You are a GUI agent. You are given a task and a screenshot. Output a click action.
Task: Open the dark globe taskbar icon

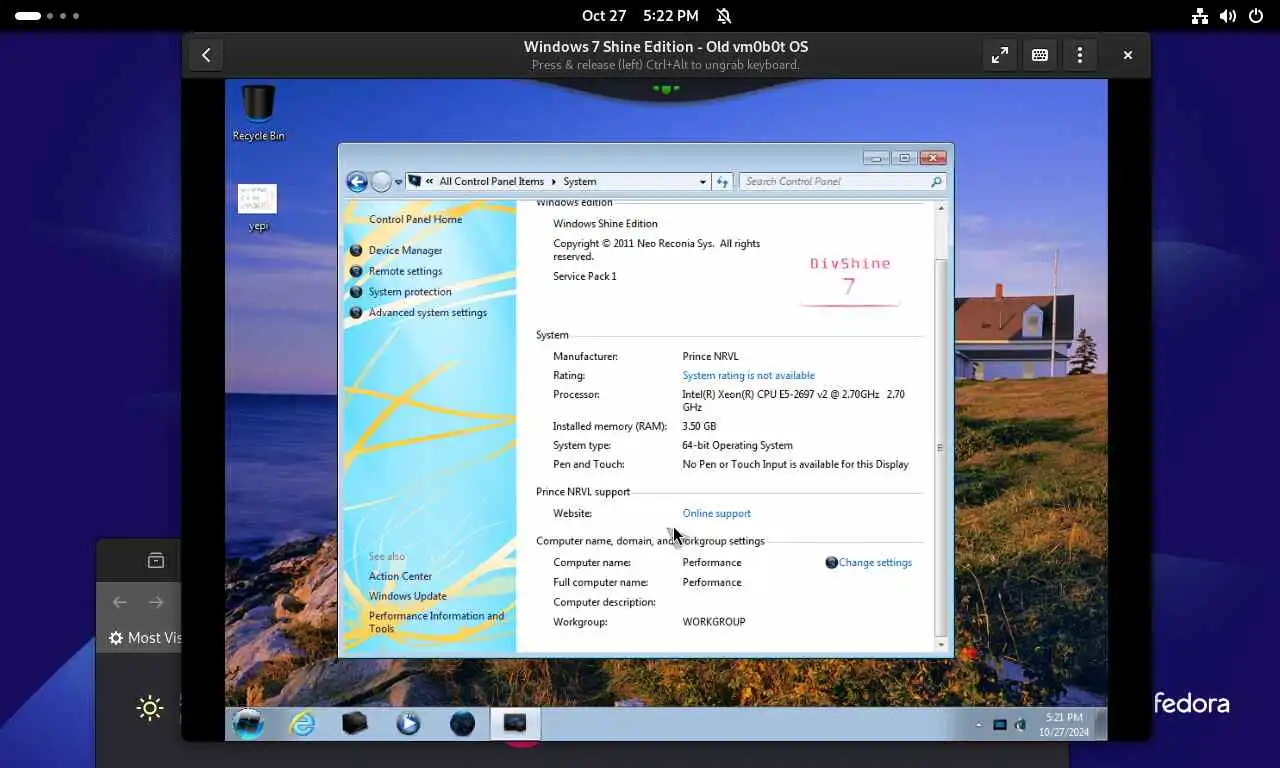coord(462,723)
